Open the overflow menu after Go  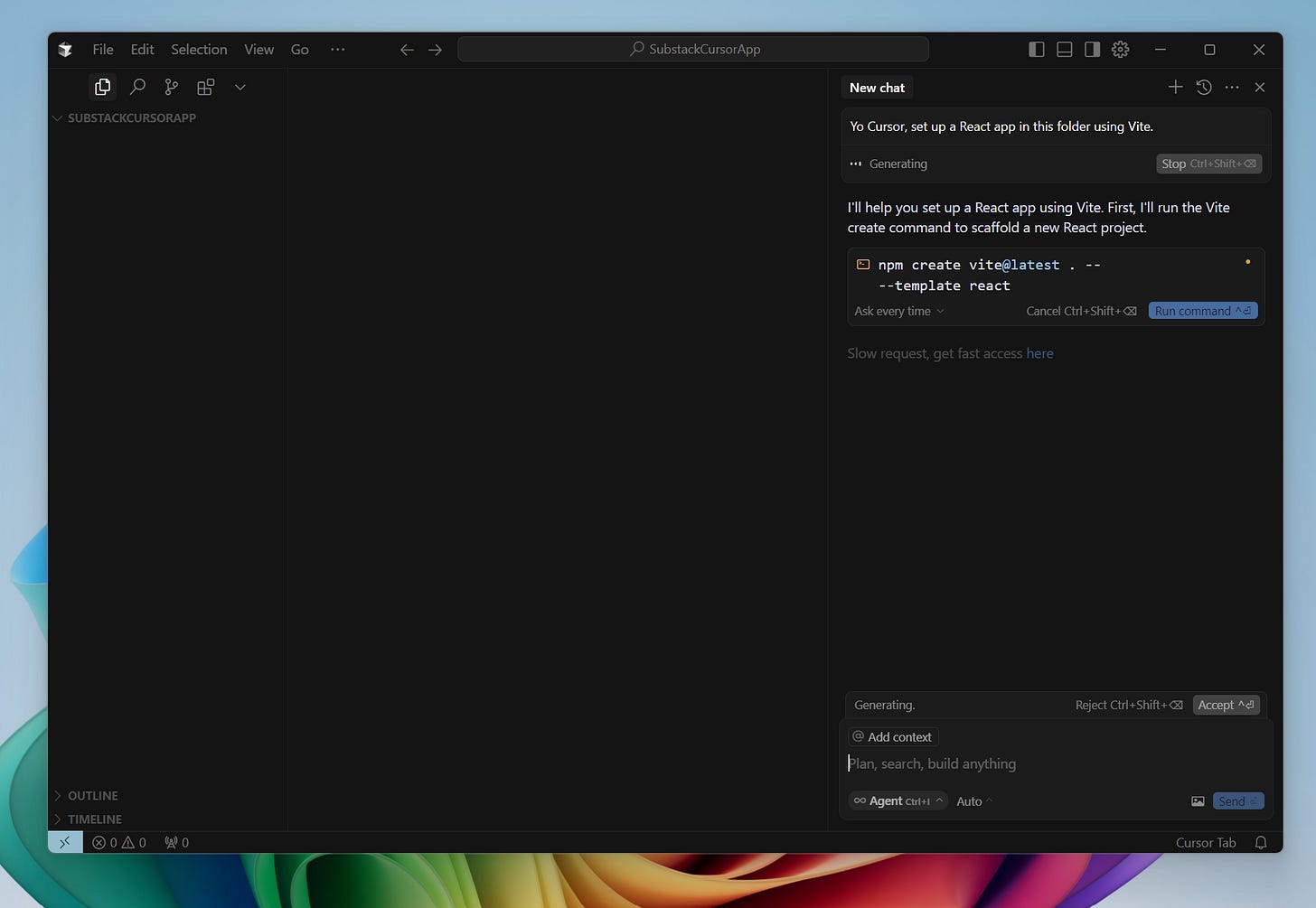click(338, 50)
